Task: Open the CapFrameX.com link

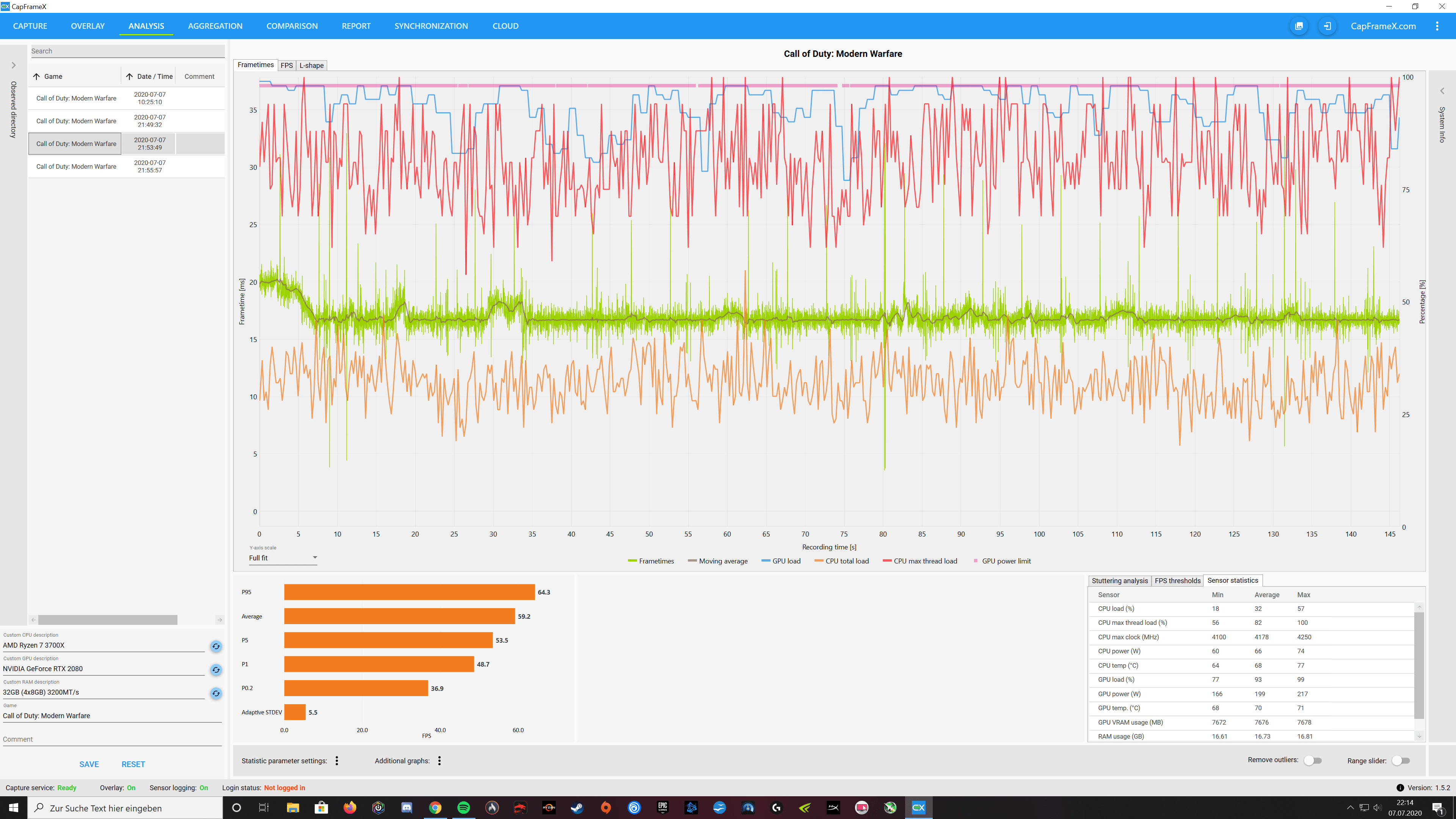Action: 1382,26
